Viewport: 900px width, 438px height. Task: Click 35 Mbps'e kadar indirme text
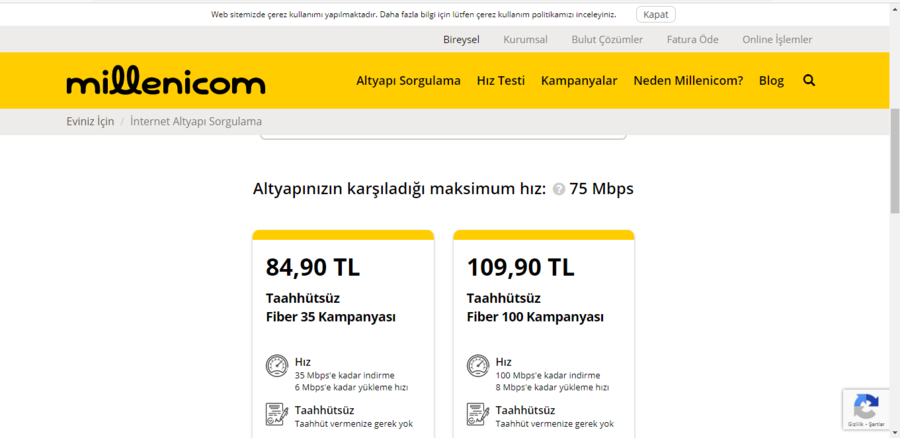pyautogui.click(x=345, y=375)
